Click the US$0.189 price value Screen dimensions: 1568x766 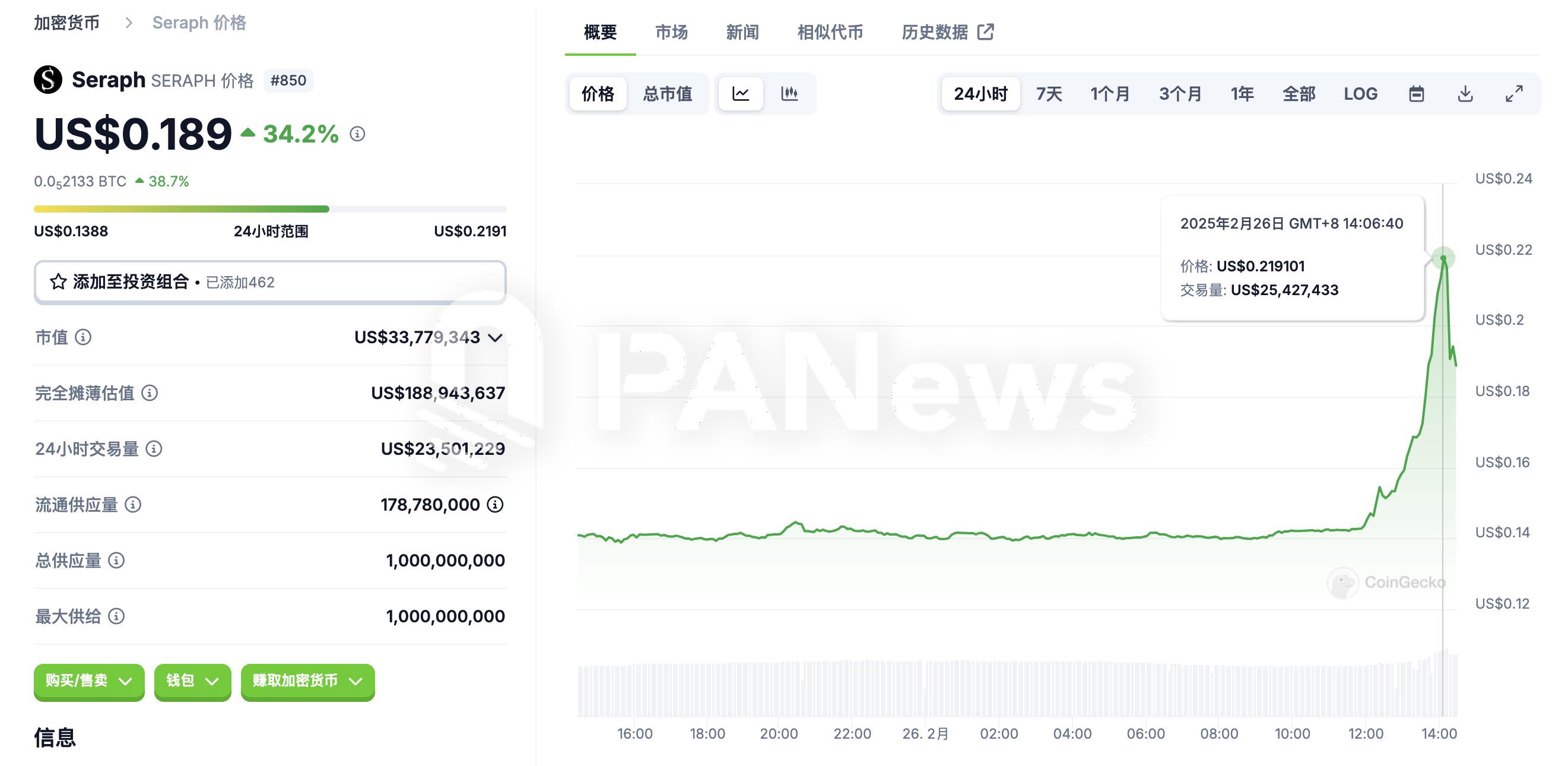pyautogui.click(x=134, y=134)
